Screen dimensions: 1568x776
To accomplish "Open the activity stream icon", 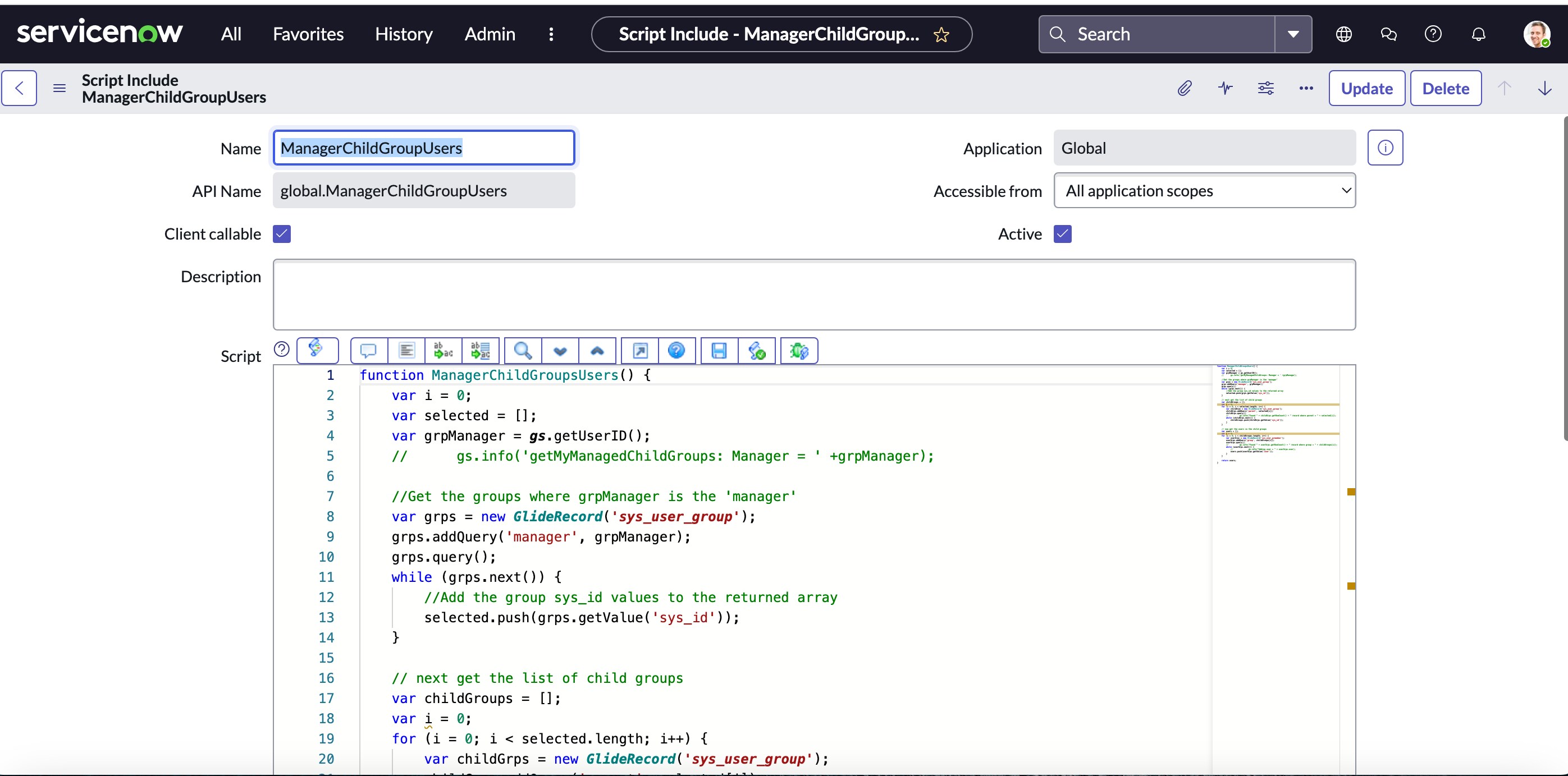I will [x=1224, y=88].
